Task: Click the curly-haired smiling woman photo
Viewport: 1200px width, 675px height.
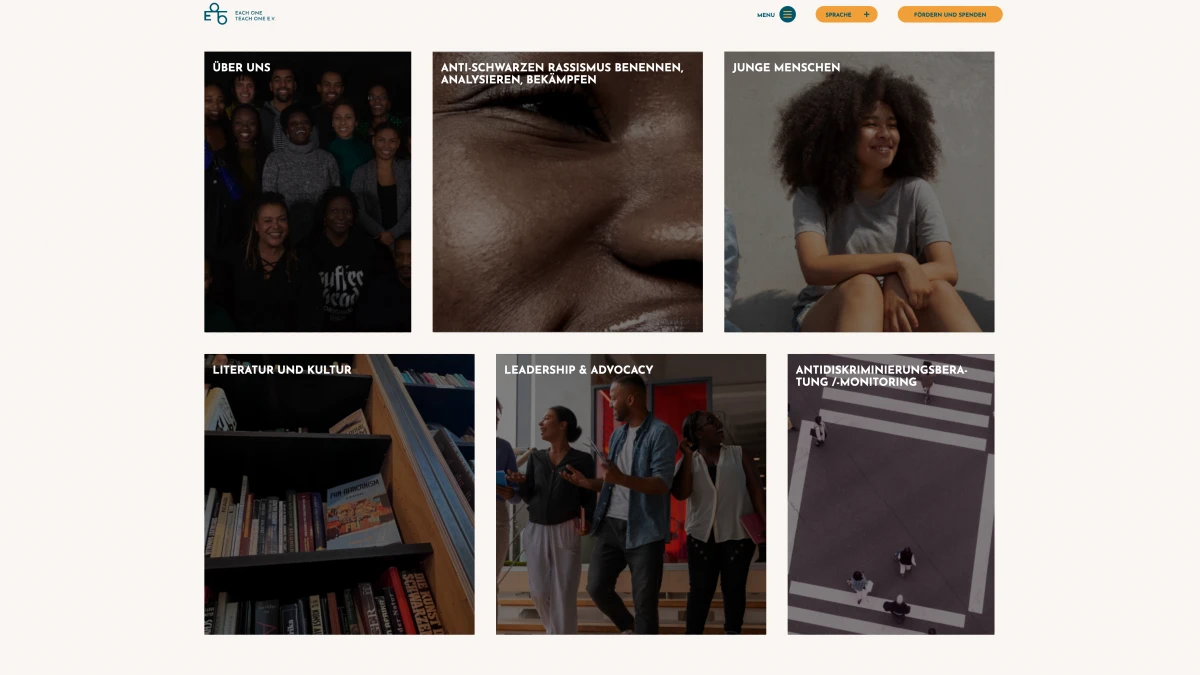Action: coord(860,192)
